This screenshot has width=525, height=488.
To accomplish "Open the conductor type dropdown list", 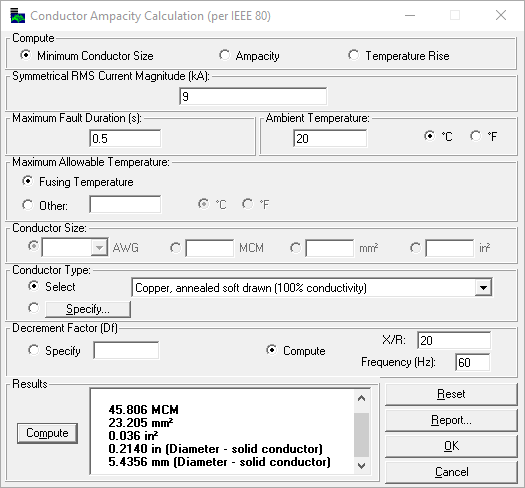I will 483,288.
